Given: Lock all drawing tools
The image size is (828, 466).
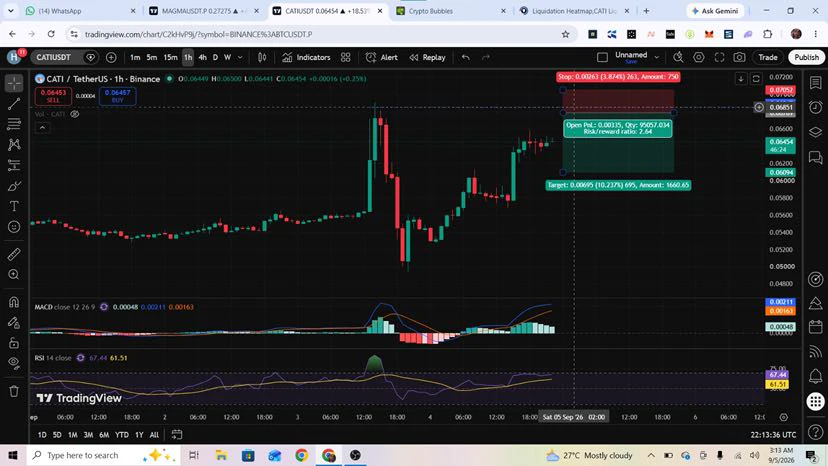Looking at the screenshot, I should pyautogui.click(x=14, y=343).
